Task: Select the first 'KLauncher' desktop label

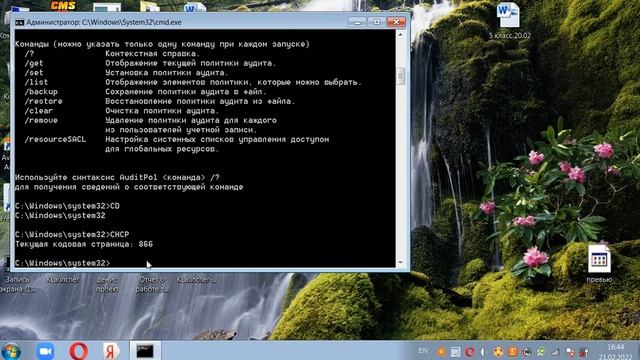Action: pos(63,280)
